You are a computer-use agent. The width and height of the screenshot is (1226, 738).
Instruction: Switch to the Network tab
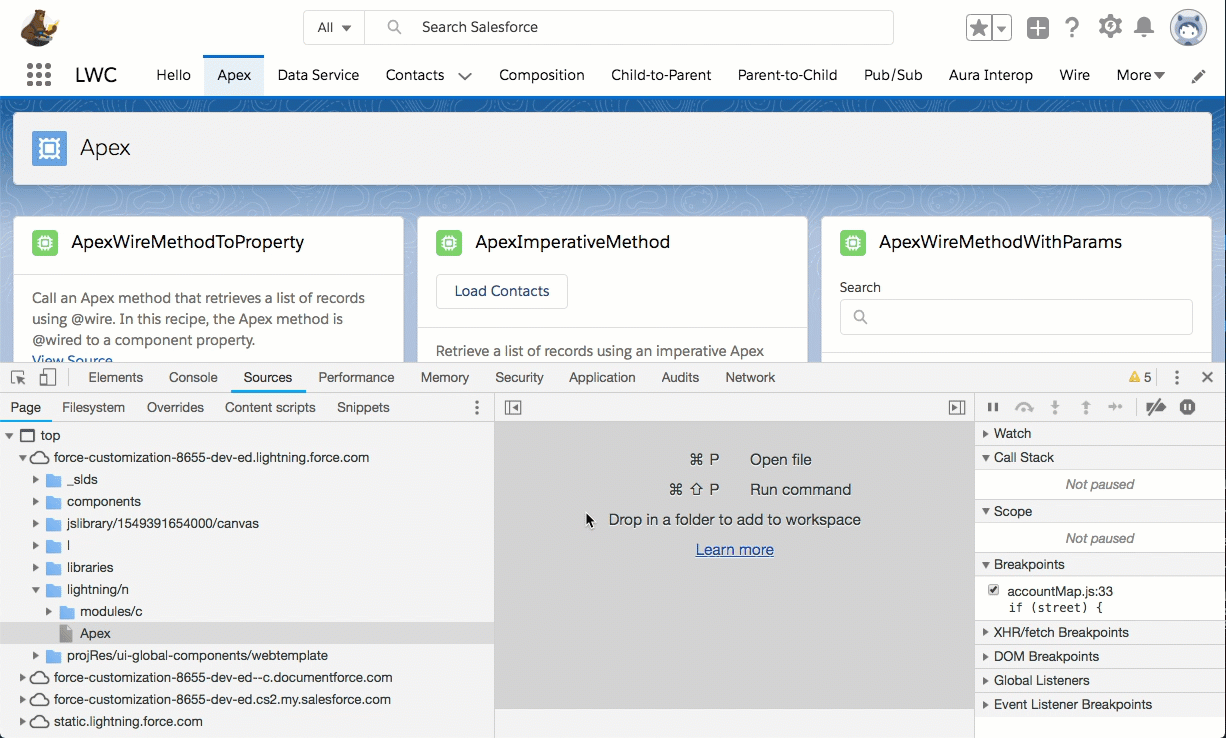click(750, 377)
